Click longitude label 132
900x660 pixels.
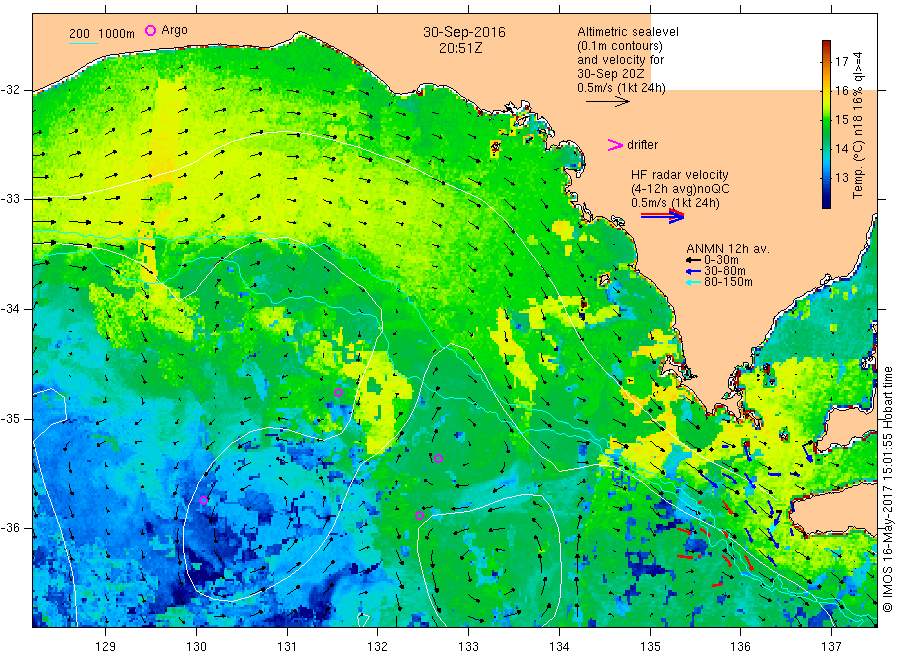[378, 647]
